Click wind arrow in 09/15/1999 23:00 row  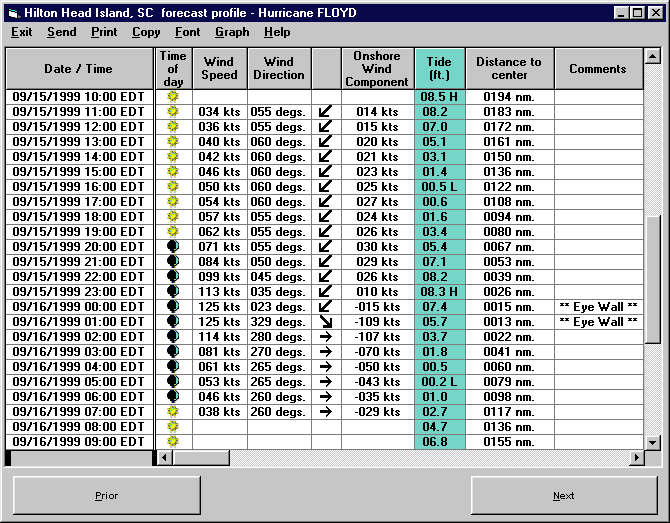coord(325,291)
